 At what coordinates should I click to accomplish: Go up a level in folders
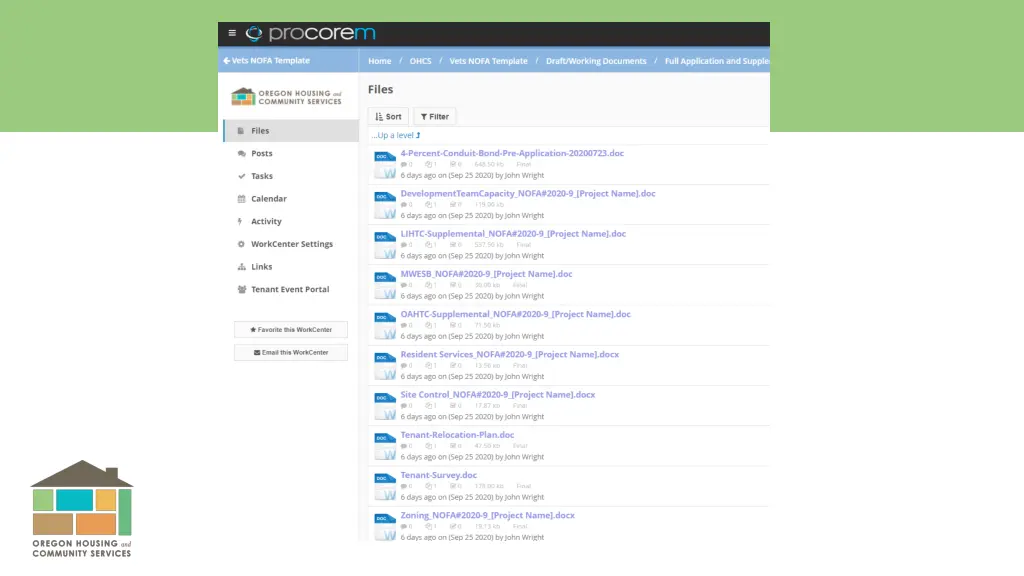396,135
